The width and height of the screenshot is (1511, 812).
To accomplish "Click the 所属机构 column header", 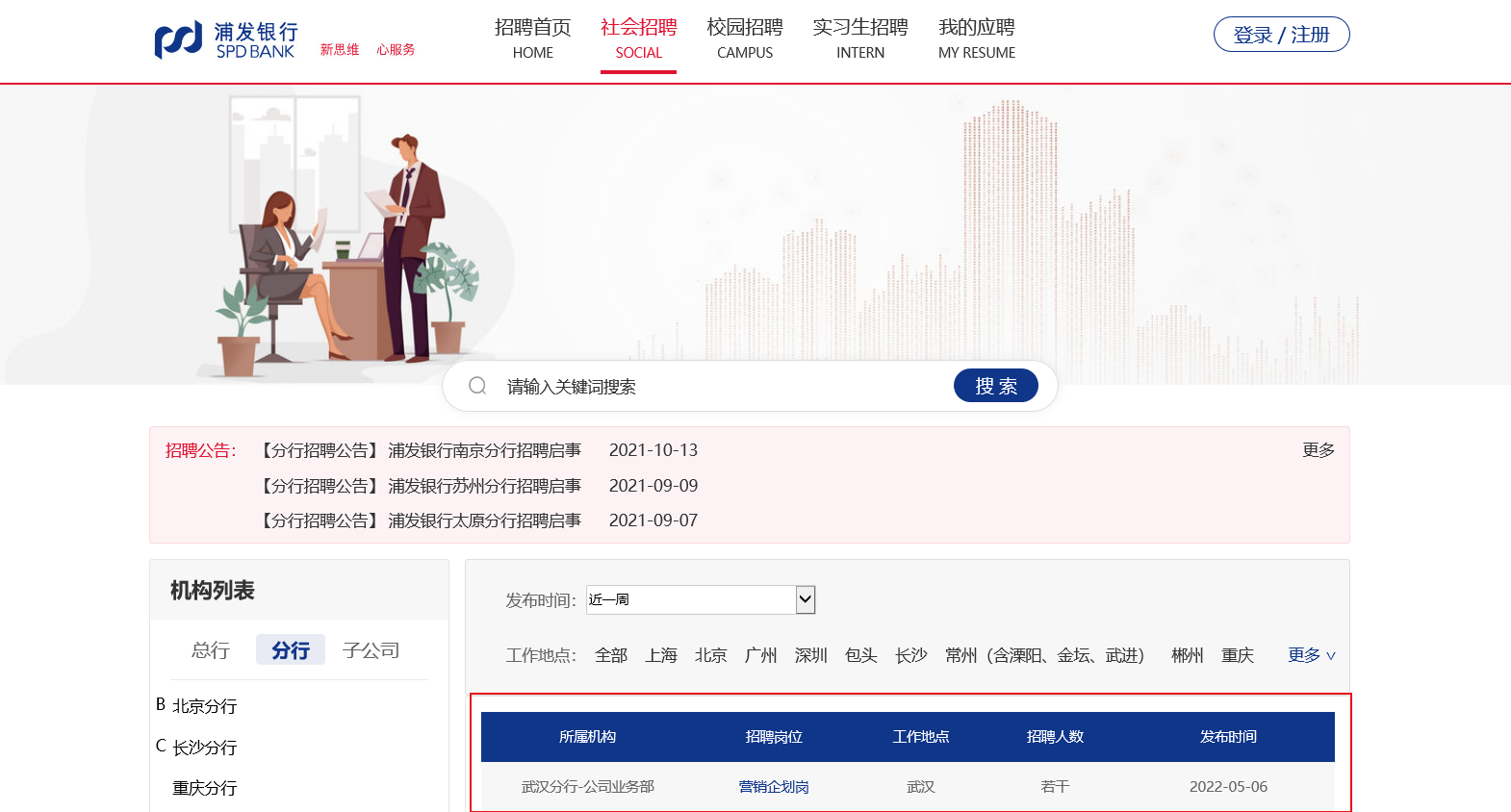I will 588,737.
